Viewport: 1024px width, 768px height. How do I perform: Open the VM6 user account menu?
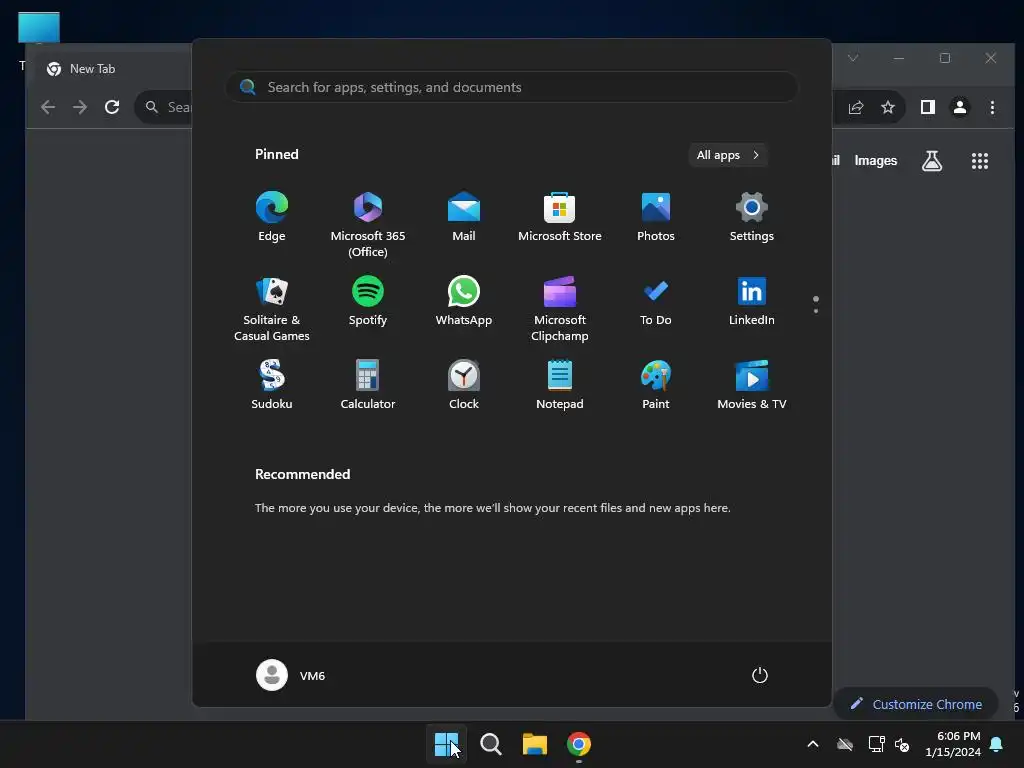tap(291, 675)
